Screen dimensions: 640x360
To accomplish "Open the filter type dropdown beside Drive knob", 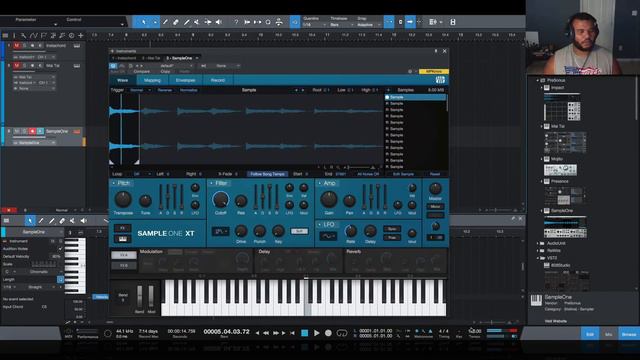I will [x=220, y=231].
